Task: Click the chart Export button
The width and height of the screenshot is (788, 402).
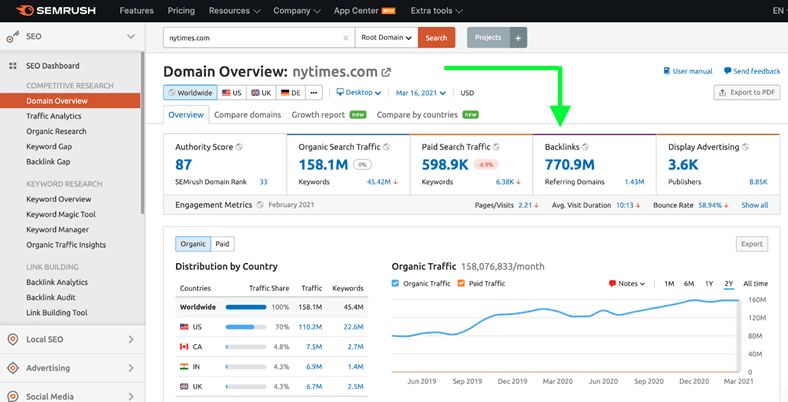Action: [x=752, y=244]
